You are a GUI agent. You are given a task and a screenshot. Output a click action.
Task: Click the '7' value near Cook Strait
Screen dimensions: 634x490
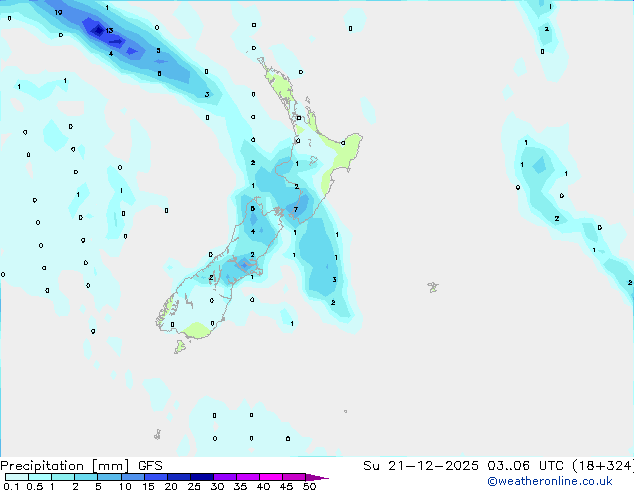(296, 209)
